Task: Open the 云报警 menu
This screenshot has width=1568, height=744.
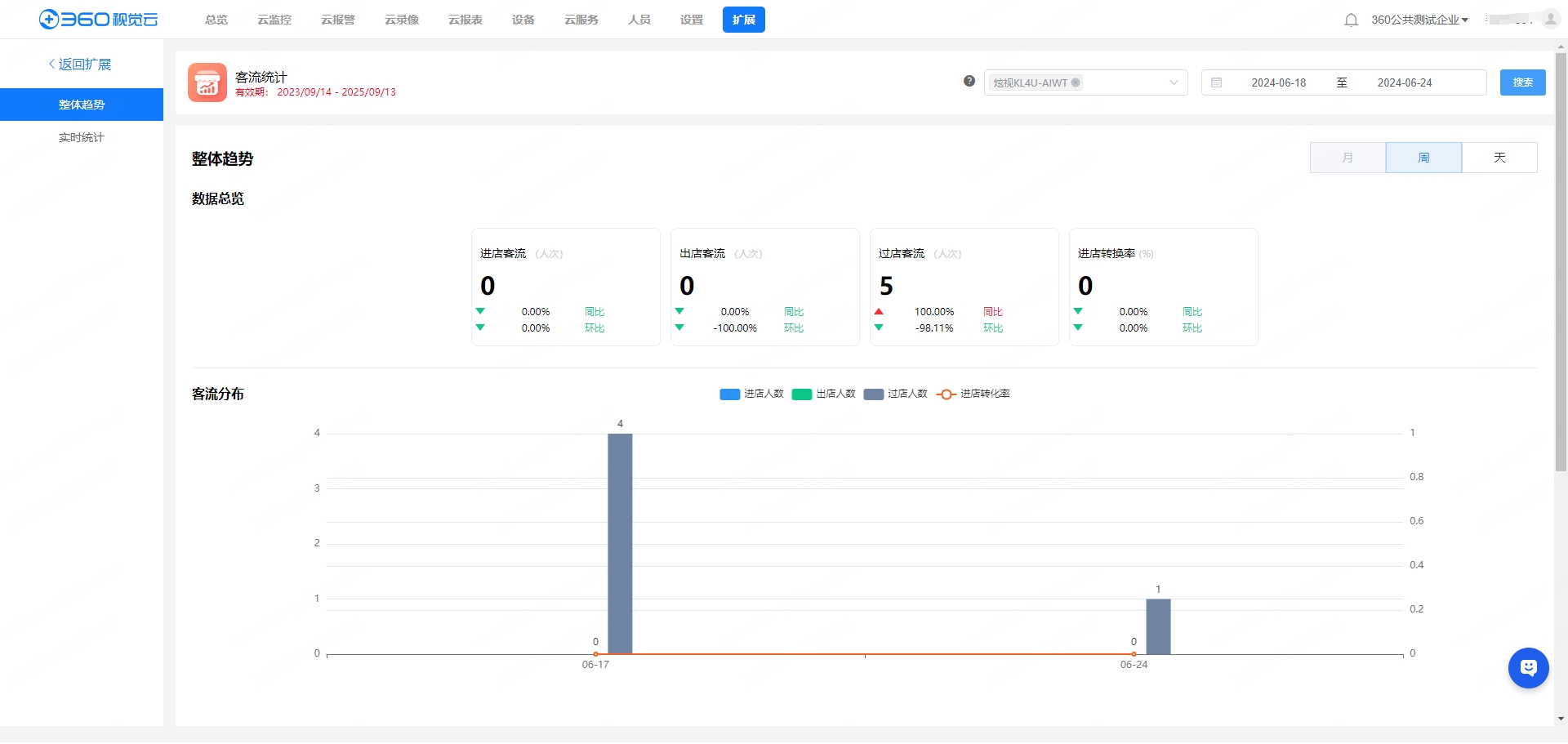Action: click(338, 20)
